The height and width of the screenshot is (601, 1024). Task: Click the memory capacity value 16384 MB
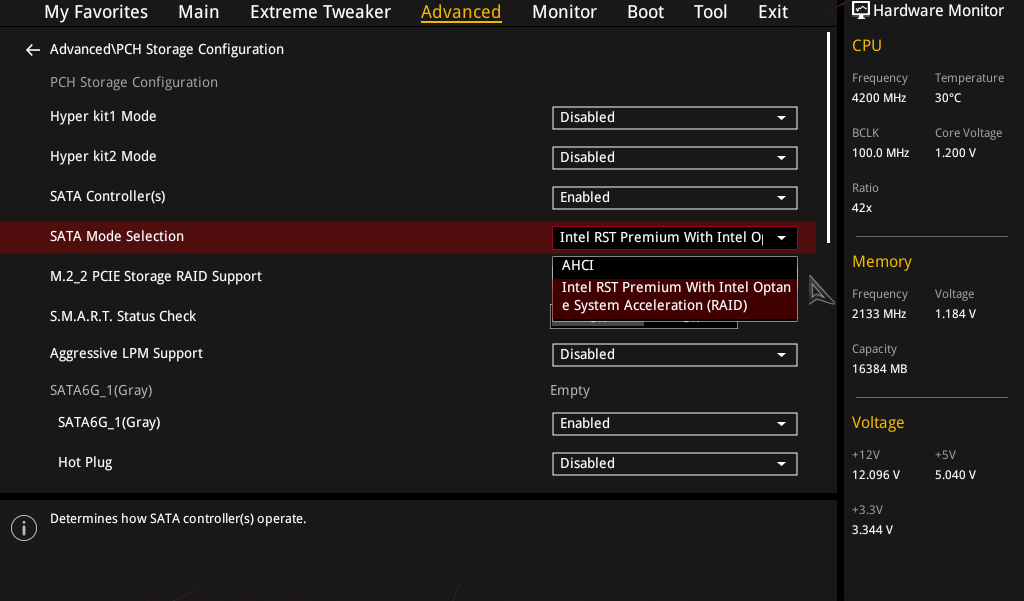coord(879,369)
